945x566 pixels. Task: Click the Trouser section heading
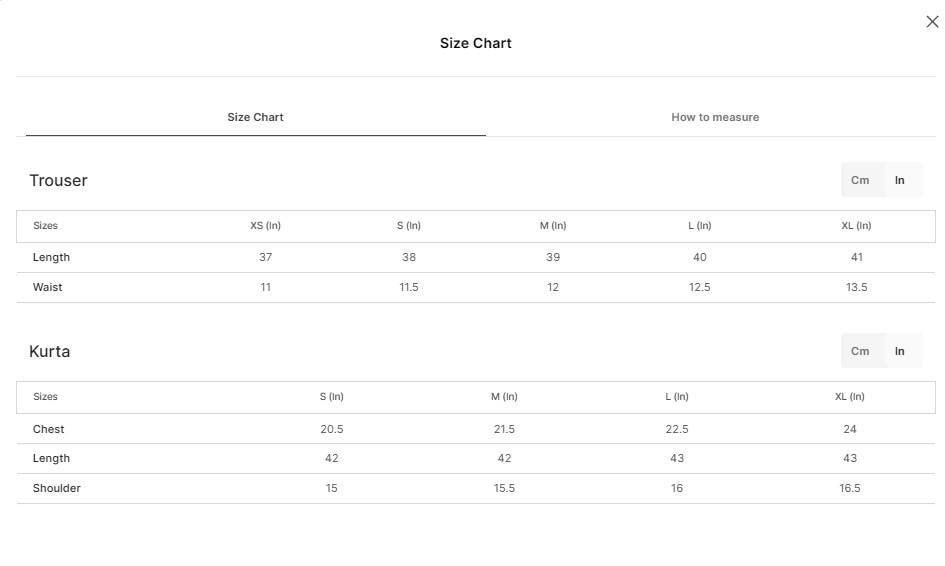tap(58, 180)
